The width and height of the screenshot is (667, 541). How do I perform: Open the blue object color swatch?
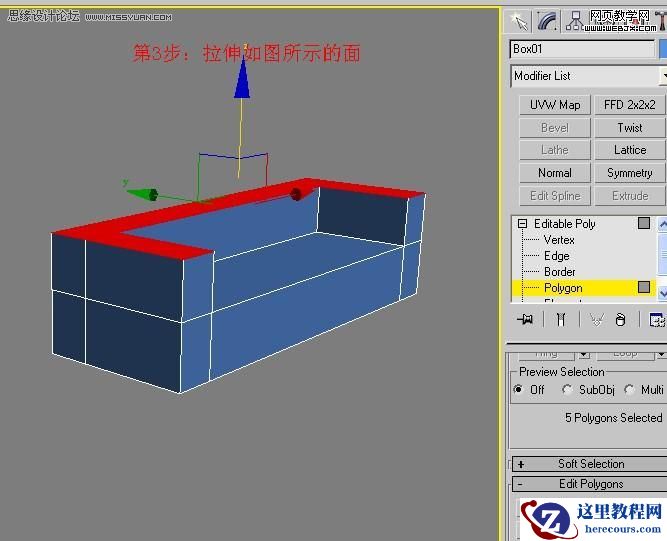click(663, 49)
